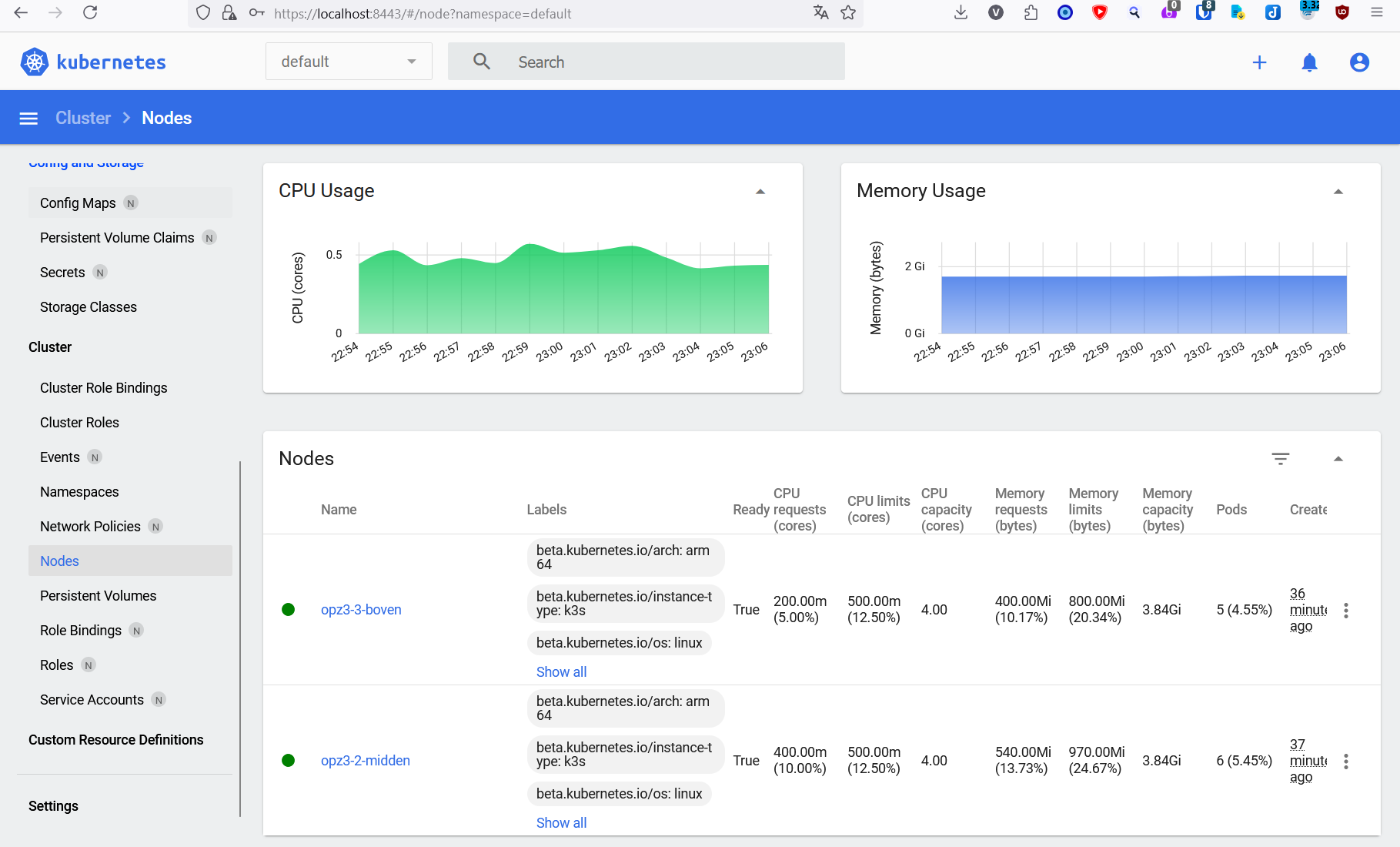1400x847 pixels.
Task: Open the Nodes table filter icon
Action: tap(1280, 459)
